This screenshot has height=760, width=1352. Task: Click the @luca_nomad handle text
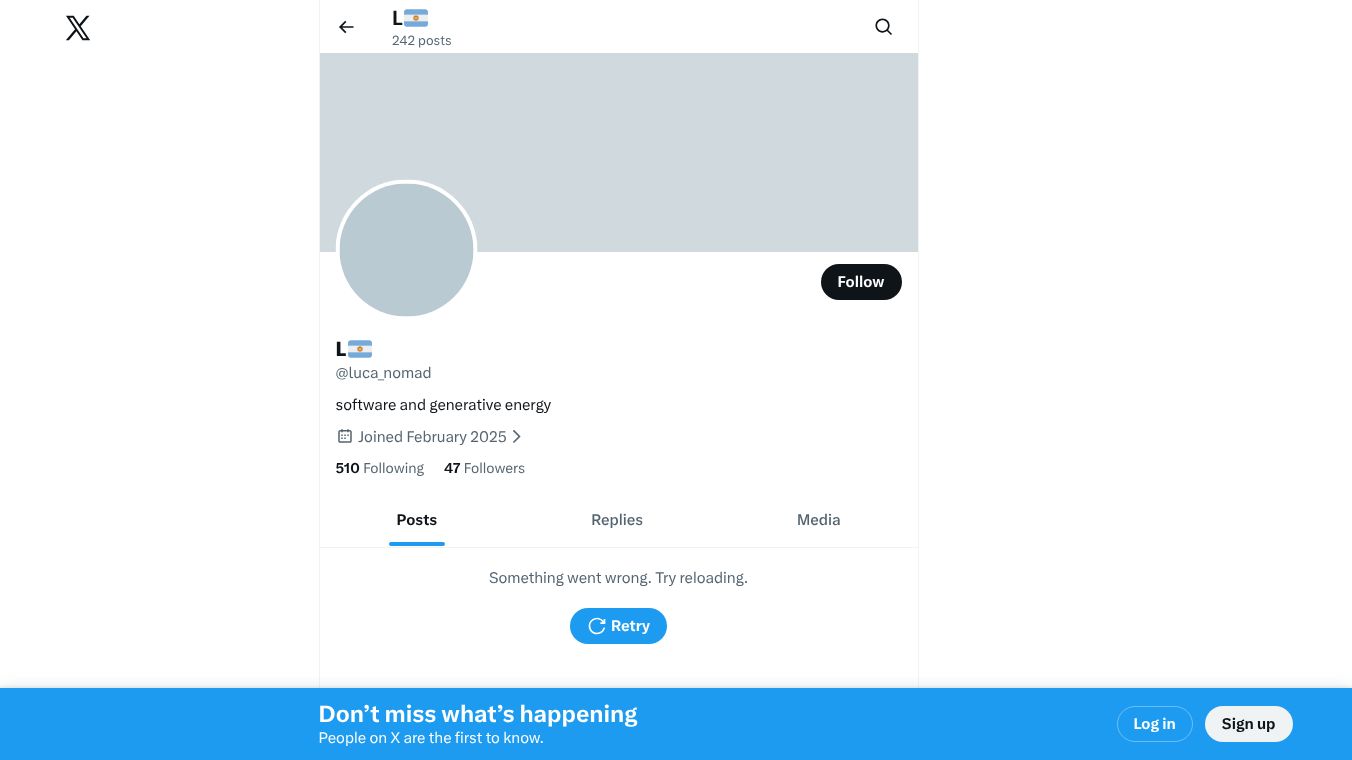(383, 373)
